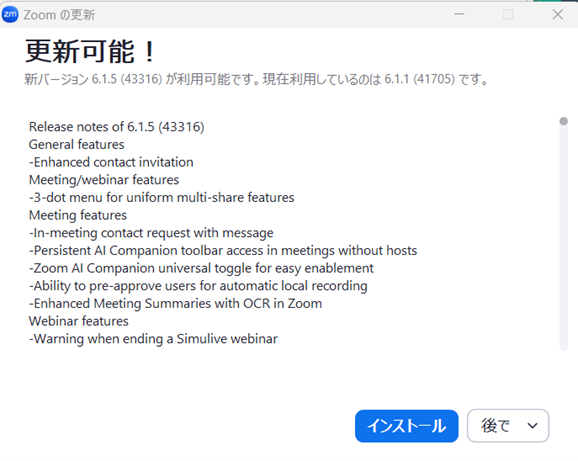Screen dimensions: 578x461
Task: Minimize the Zoom update dialog
Action: (459, 14)
